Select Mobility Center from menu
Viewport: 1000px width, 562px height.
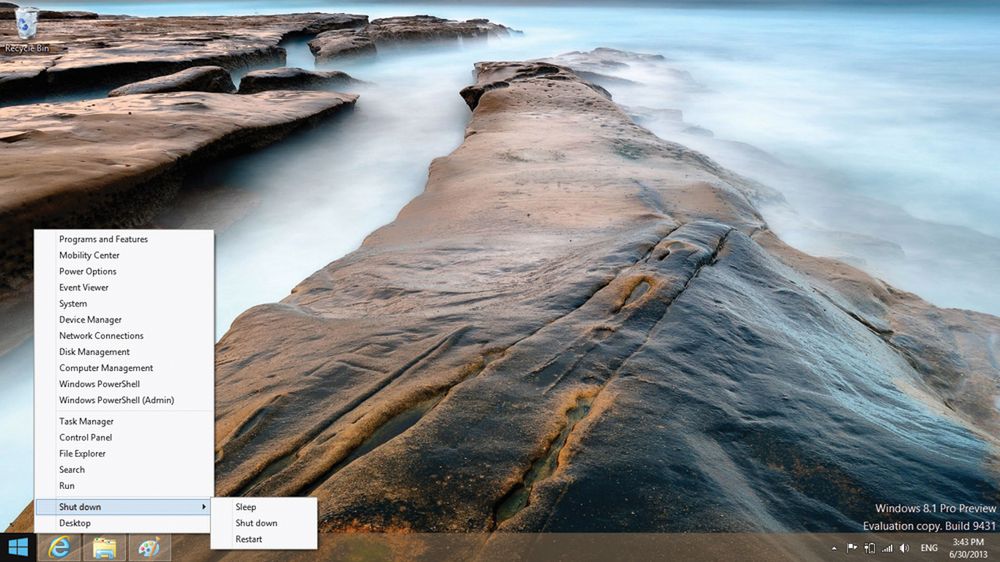click(124, 255)
